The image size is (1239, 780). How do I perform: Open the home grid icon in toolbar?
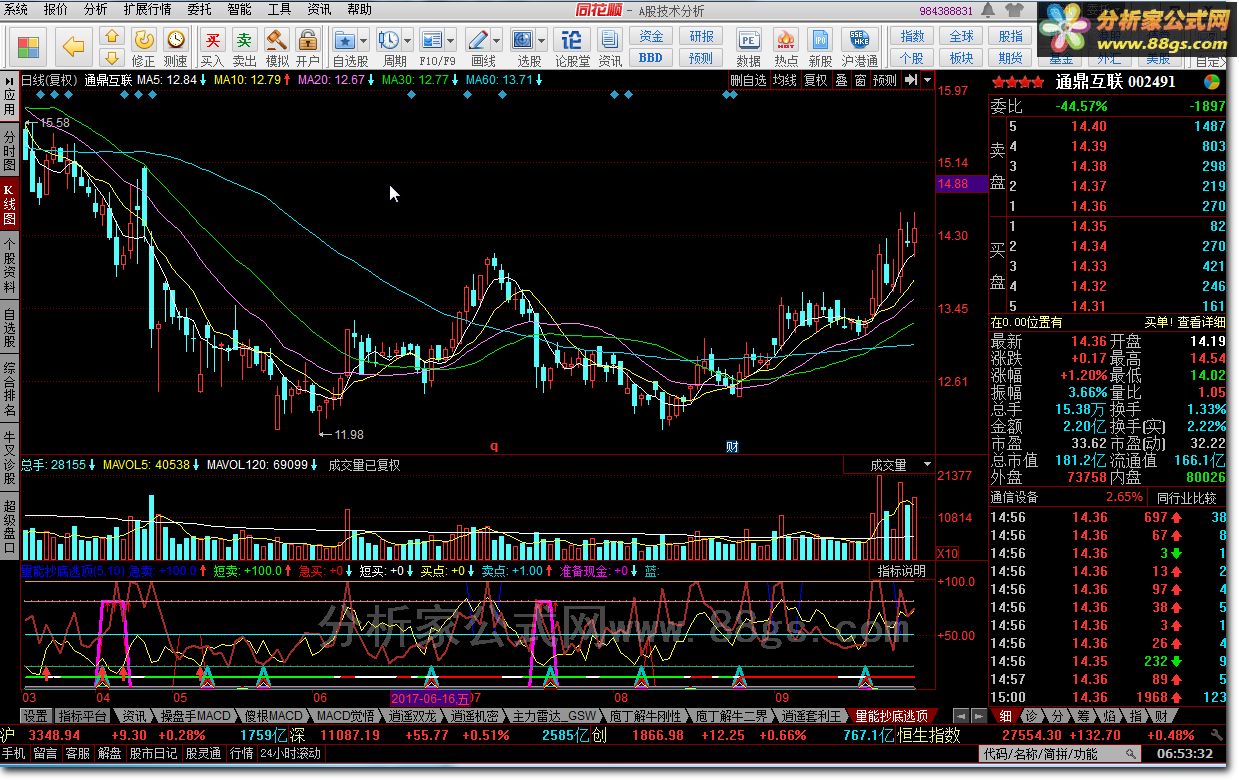29,46
